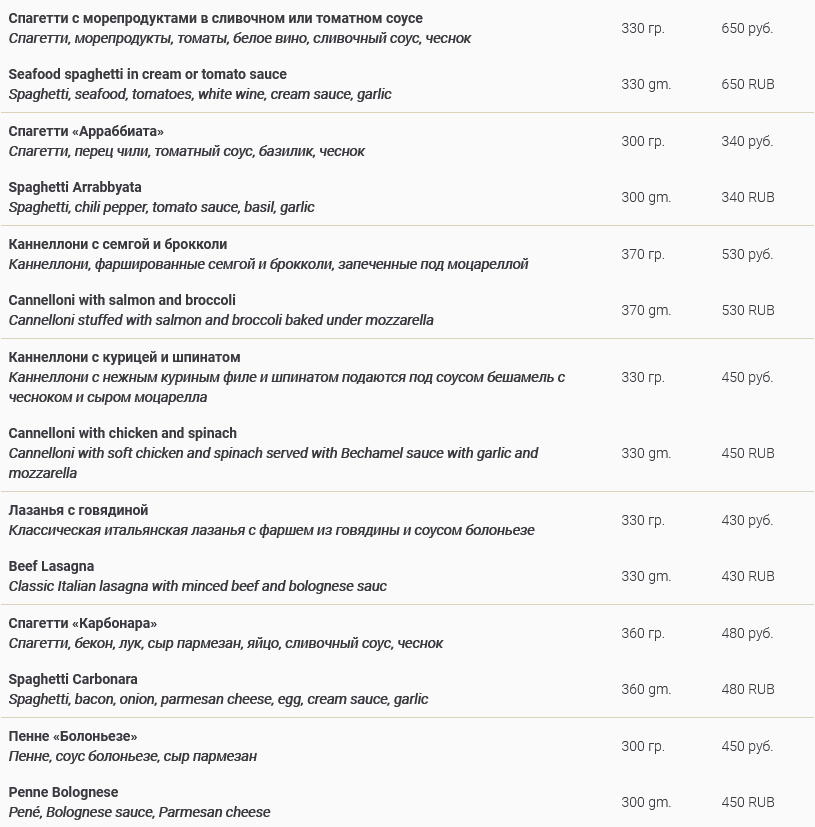
Task: Click the "Beef Lasagna" dish name
Action: pyautogui.click(x=51, y=566)
